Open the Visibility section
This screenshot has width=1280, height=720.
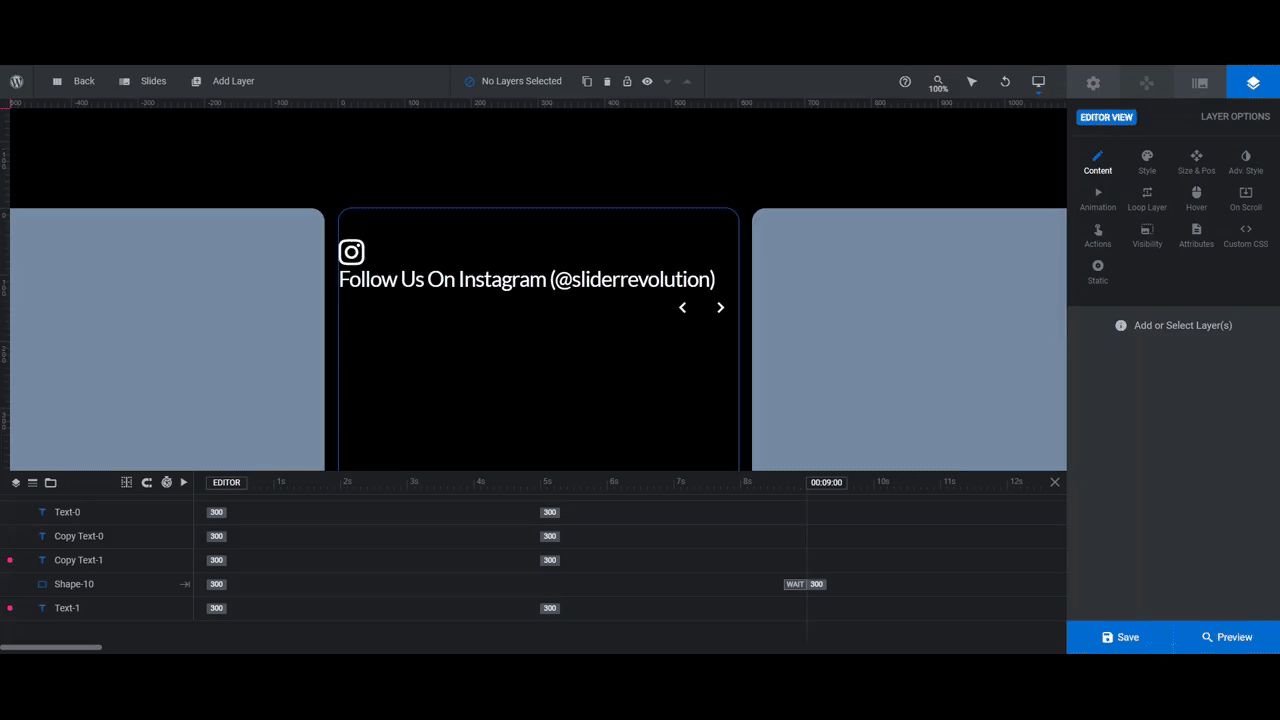pos(1147,236)
